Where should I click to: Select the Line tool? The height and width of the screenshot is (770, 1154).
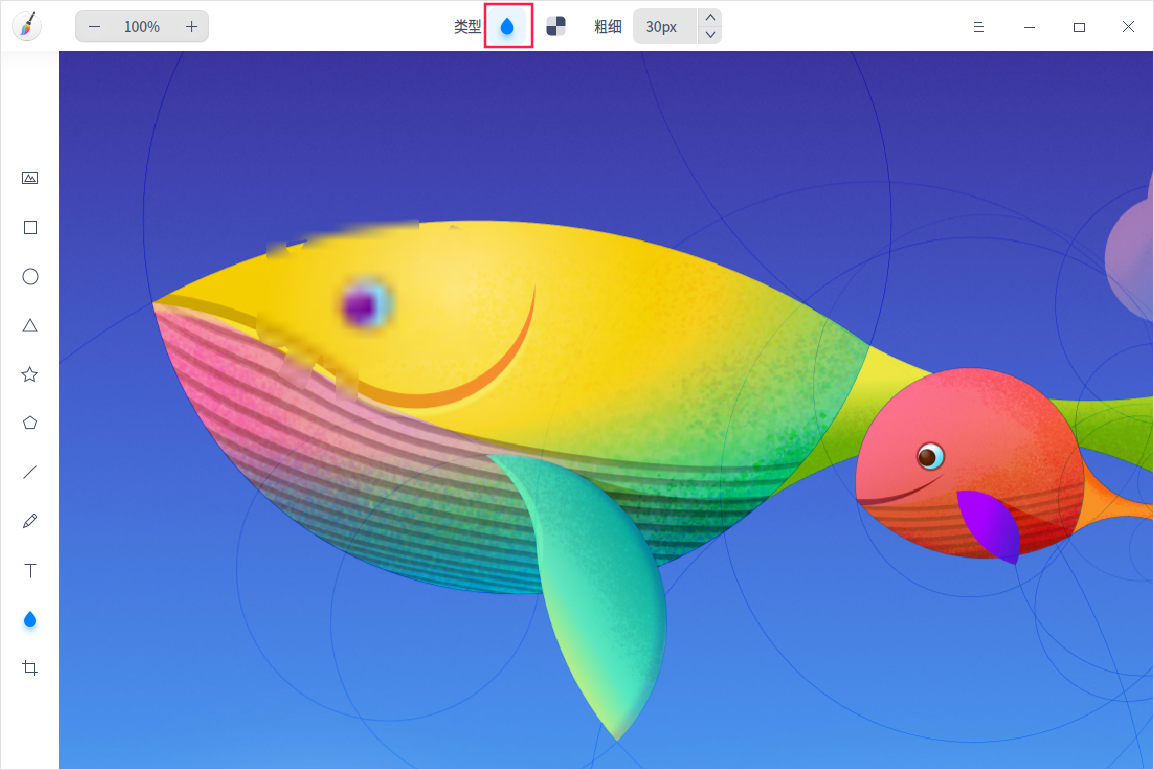[30, 472]
